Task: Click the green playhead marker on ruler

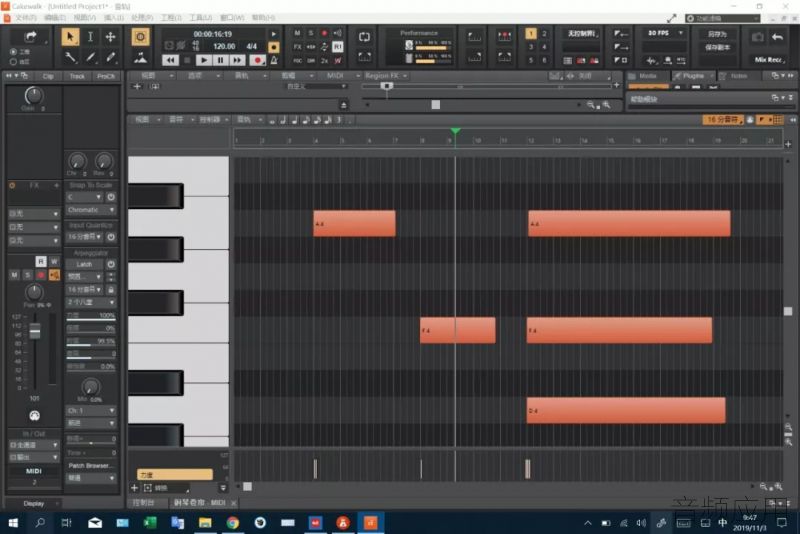Action: coord(456,132)
